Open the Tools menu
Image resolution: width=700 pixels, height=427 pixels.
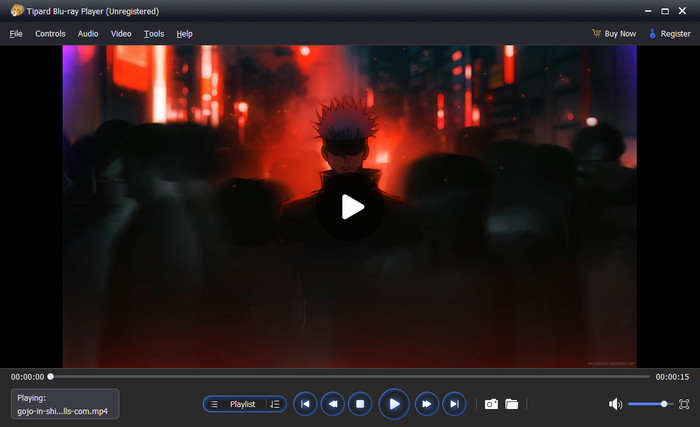tap(154, 33)
